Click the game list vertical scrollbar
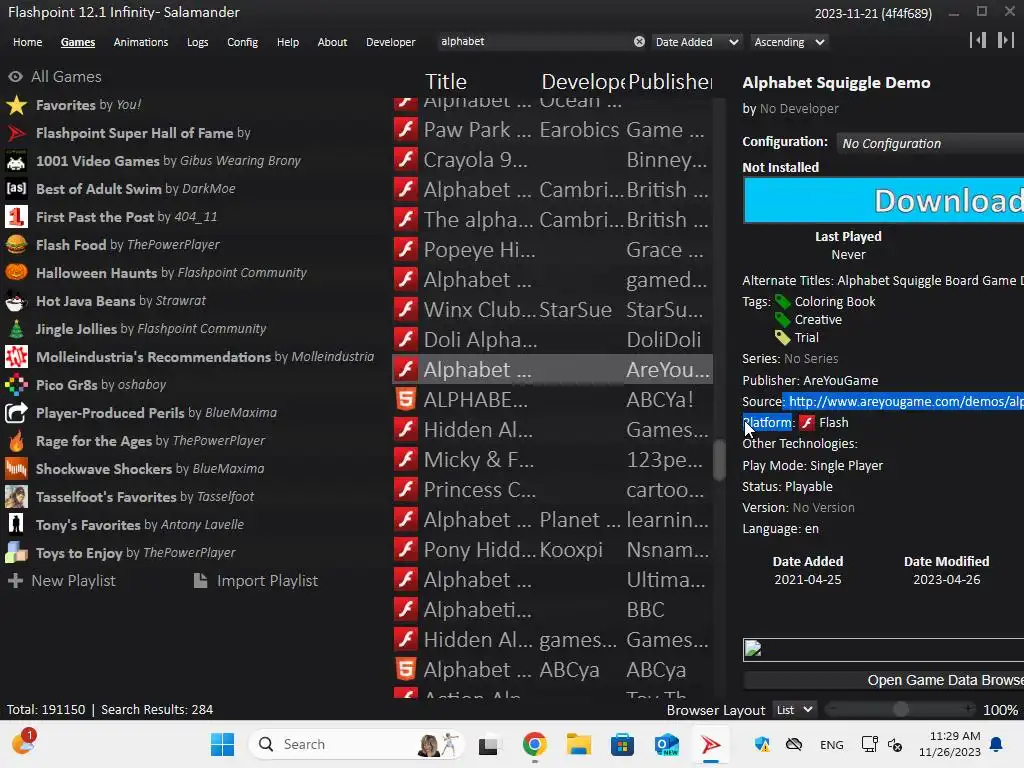 tap(719, 460)
